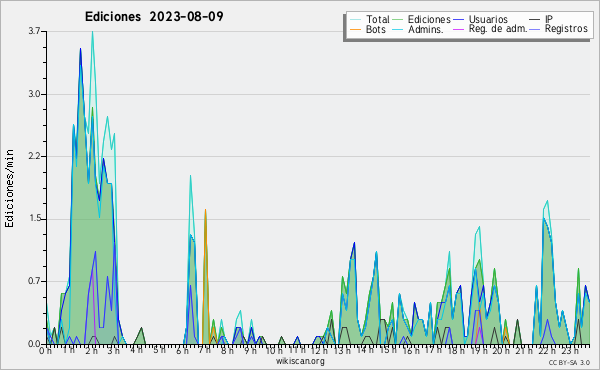Click the 3.7 value on y-axis

click(x=34, y=31)
